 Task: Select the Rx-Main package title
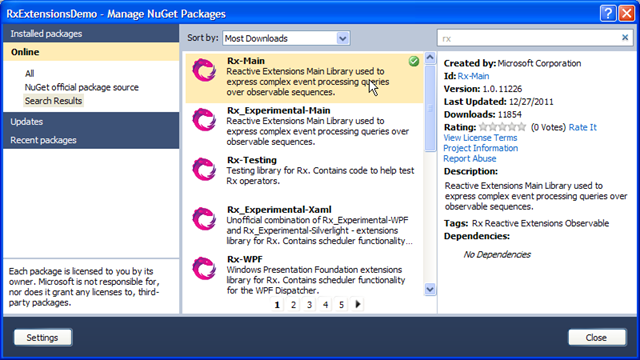[246, 61]
